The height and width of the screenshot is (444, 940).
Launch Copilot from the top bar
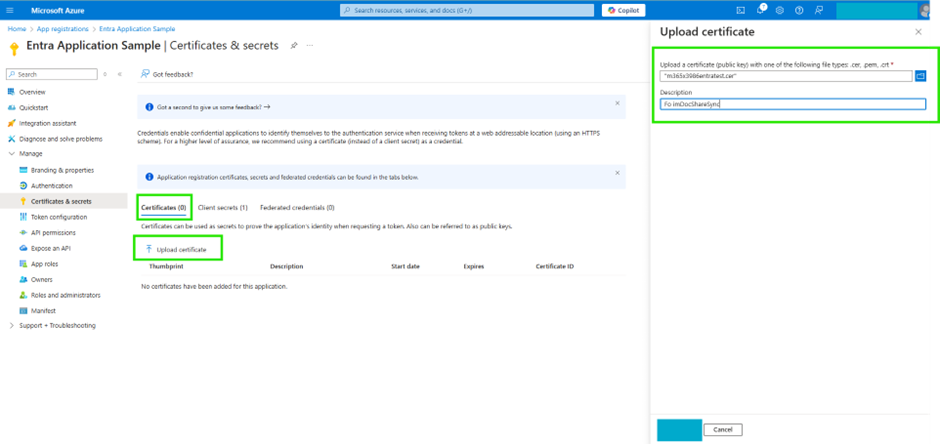[623, 10]
